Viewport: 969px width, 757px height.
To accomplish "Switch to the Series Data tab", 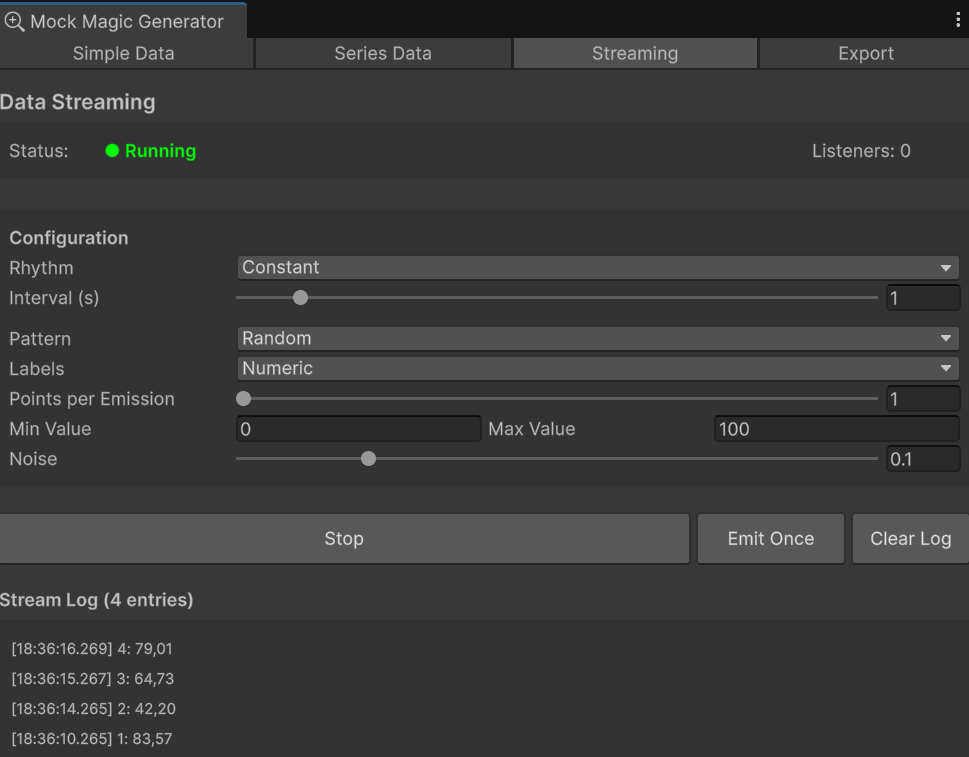I will 383,54.
